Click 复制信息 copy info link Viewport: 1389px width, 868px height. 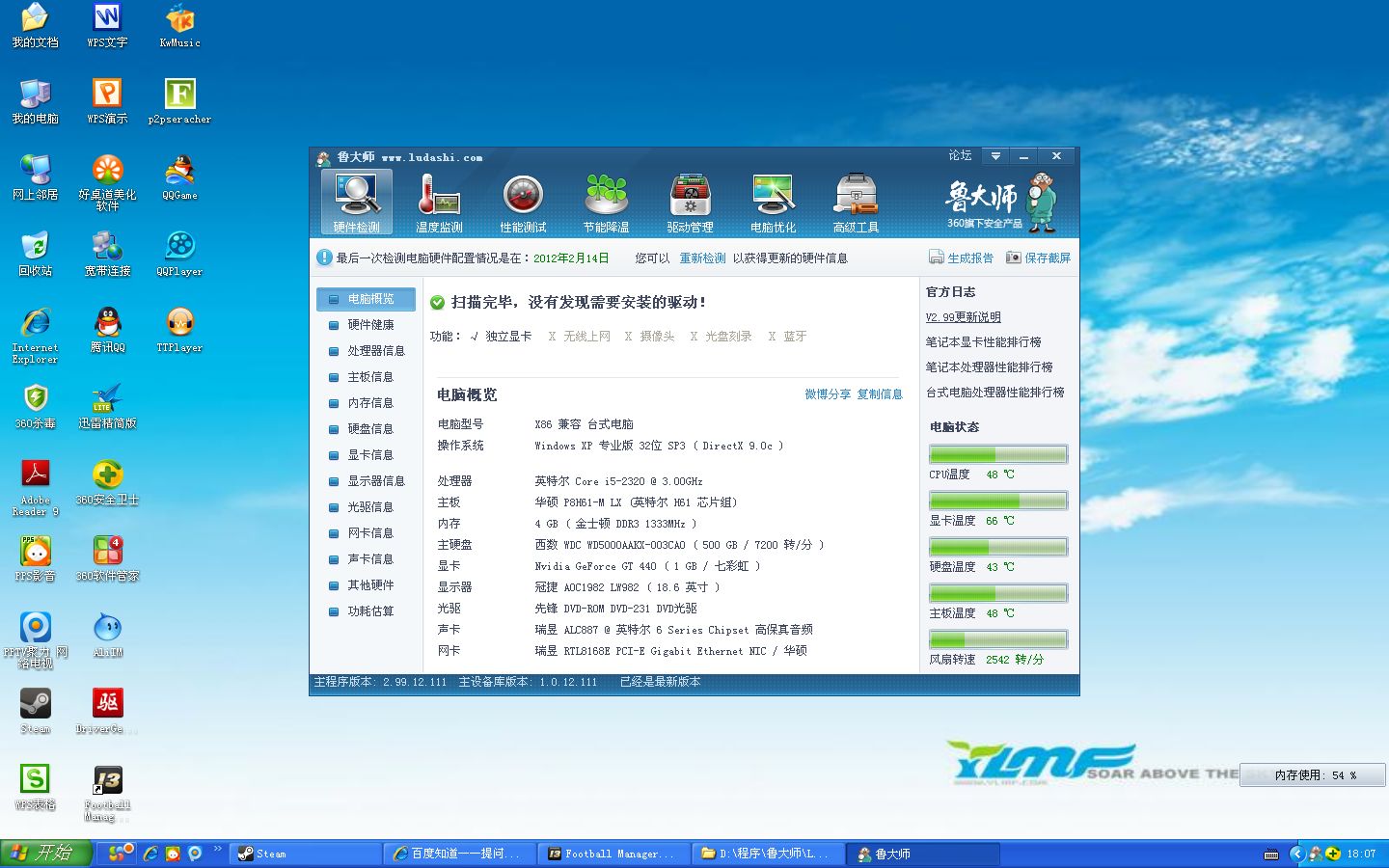(x=880, y=394)
